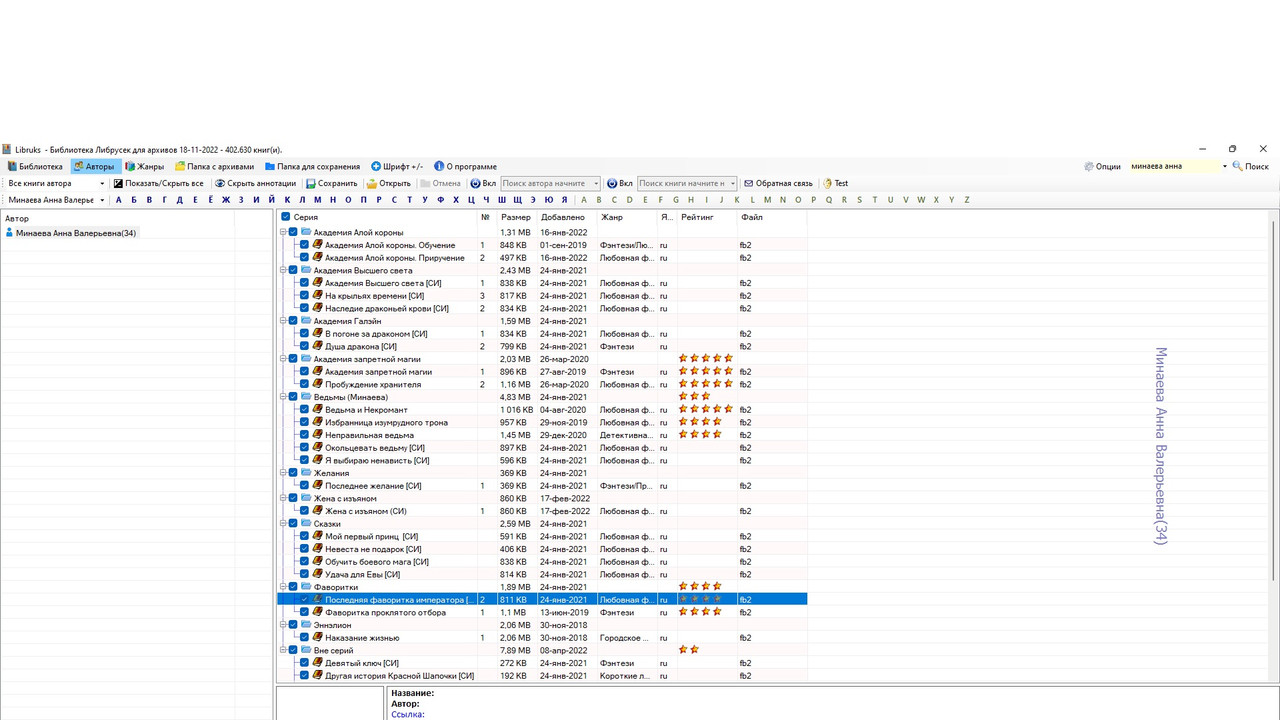Open Опции settings

[x=1102, y=167]
